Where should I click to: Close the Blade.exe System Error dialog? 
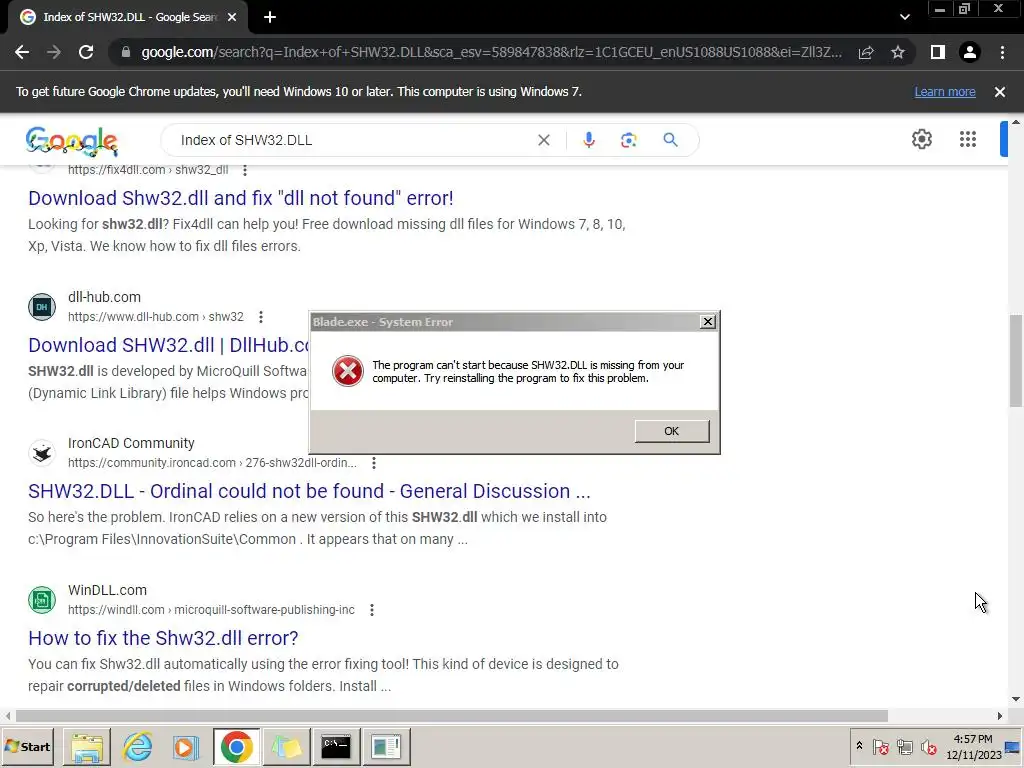click(707, 321)
